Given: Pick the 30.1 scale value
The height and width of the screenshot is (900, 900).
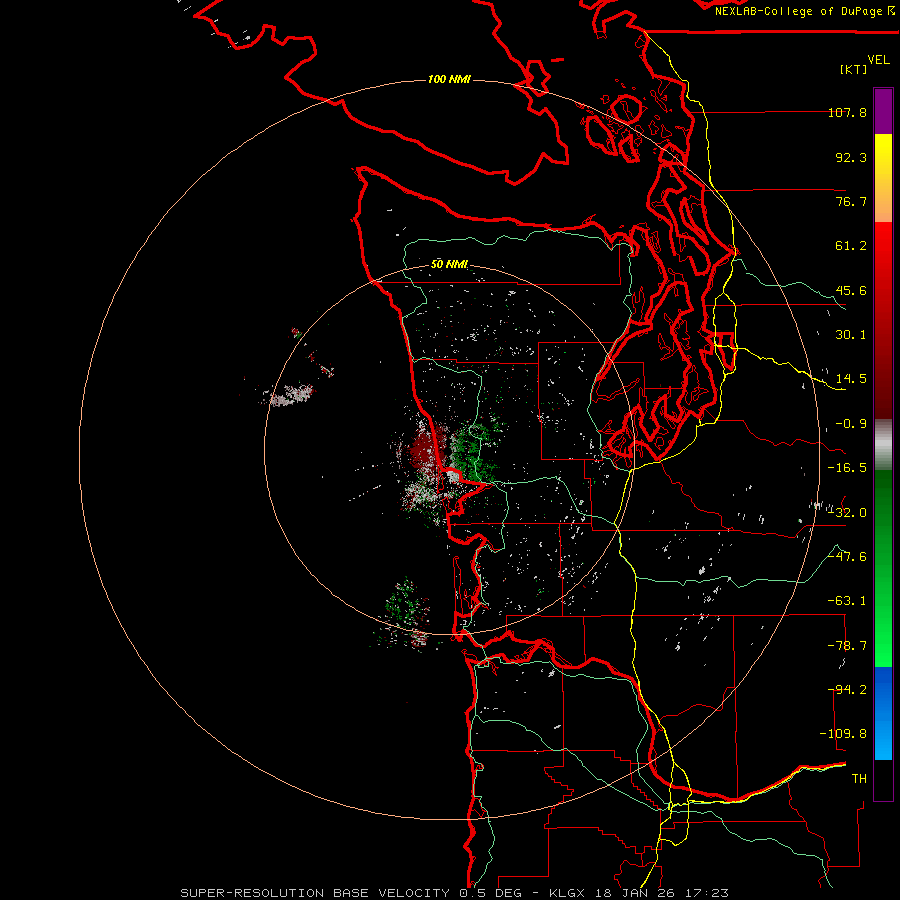Looking at the screenshot, I should click(851, 335).
